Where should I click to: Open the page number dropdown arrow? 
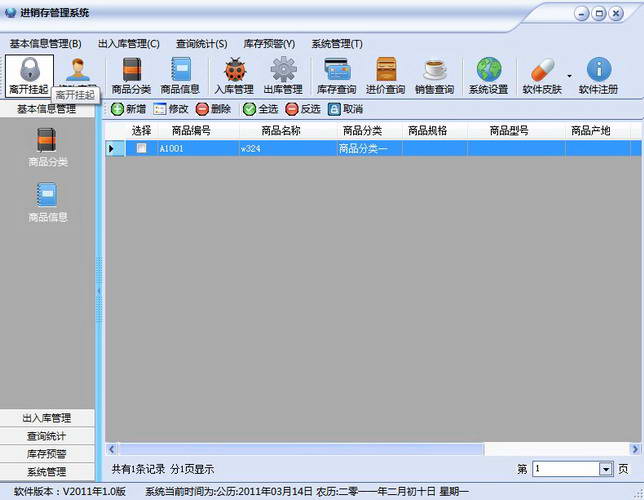(606, 469)
